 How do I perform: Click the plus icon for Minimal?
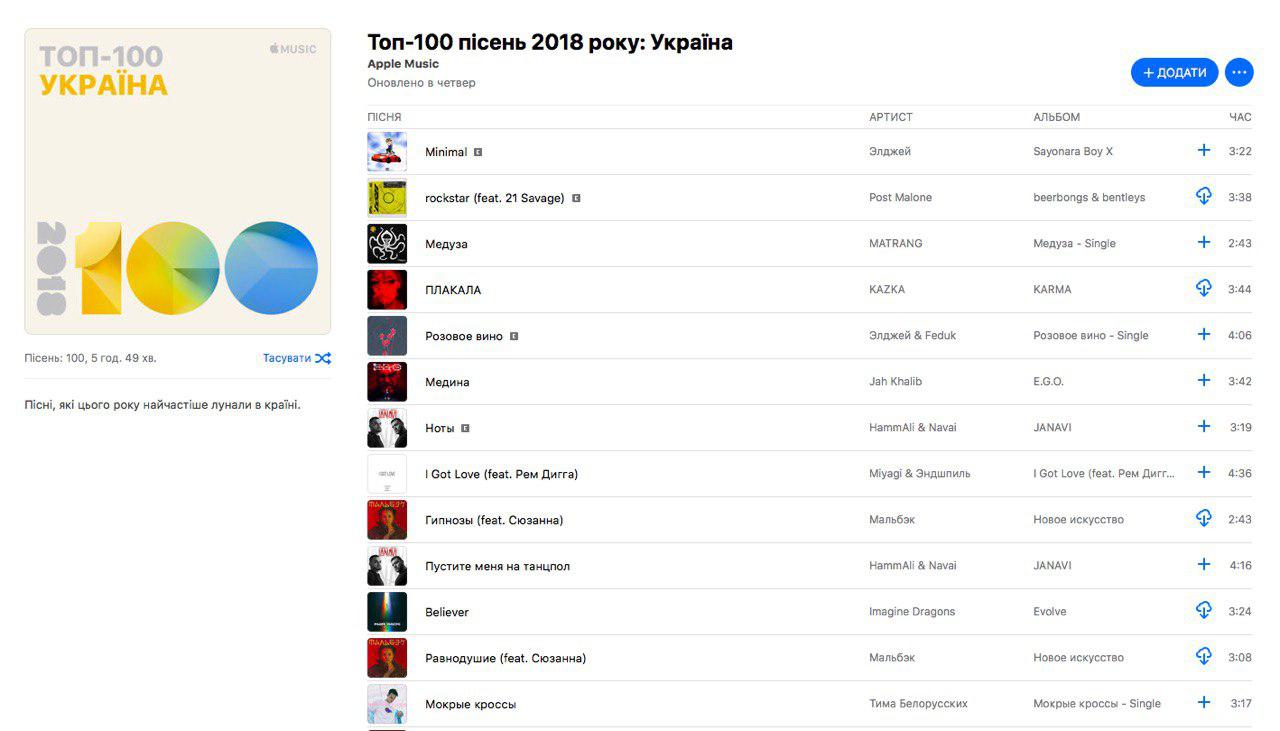click(x=1204, y=151)
